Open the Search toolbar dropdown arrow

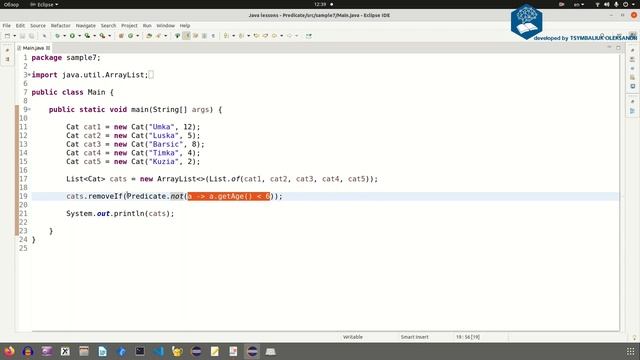pos(165,36)
